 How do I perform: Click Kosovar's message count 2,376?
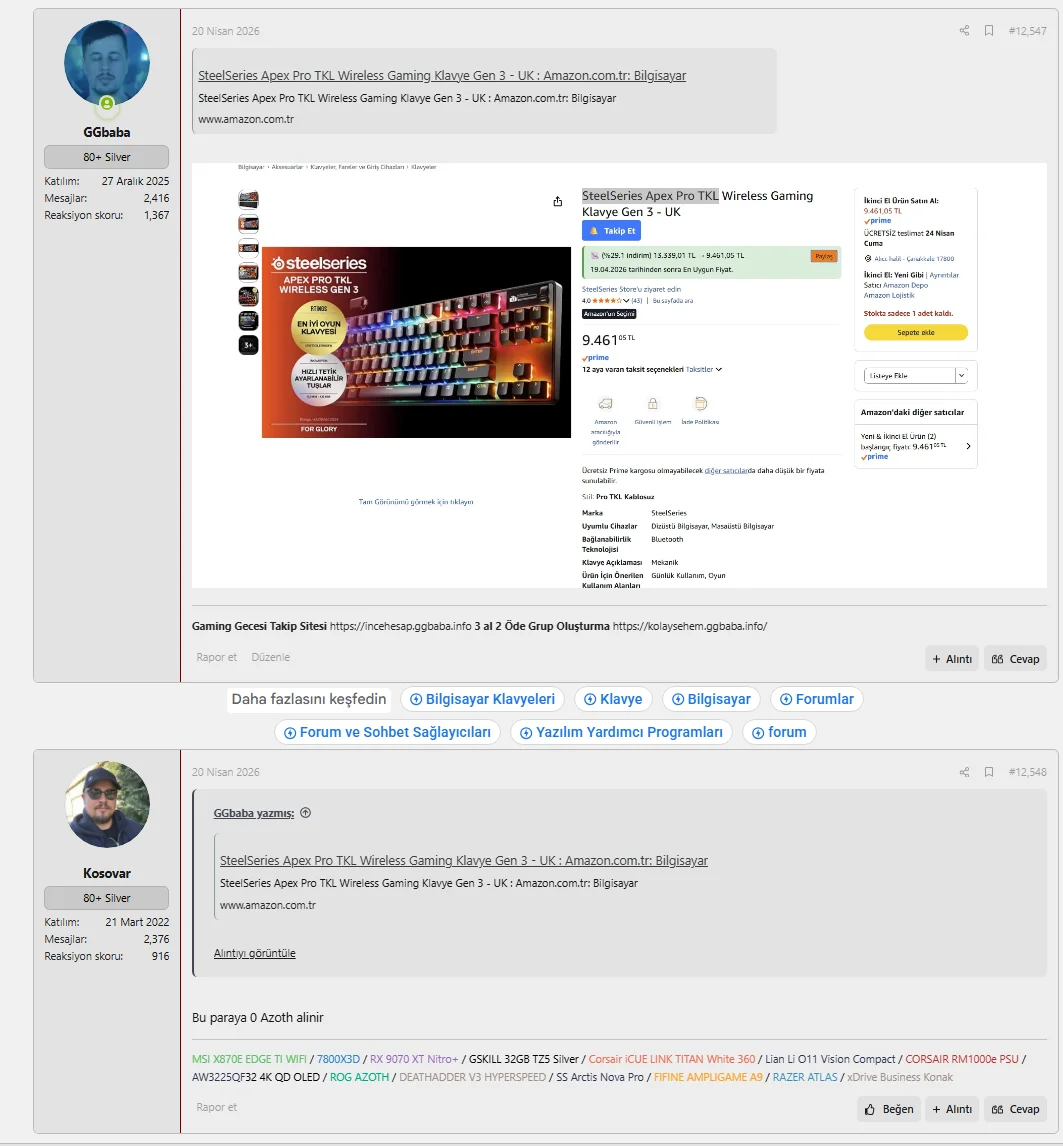(156, 939)
